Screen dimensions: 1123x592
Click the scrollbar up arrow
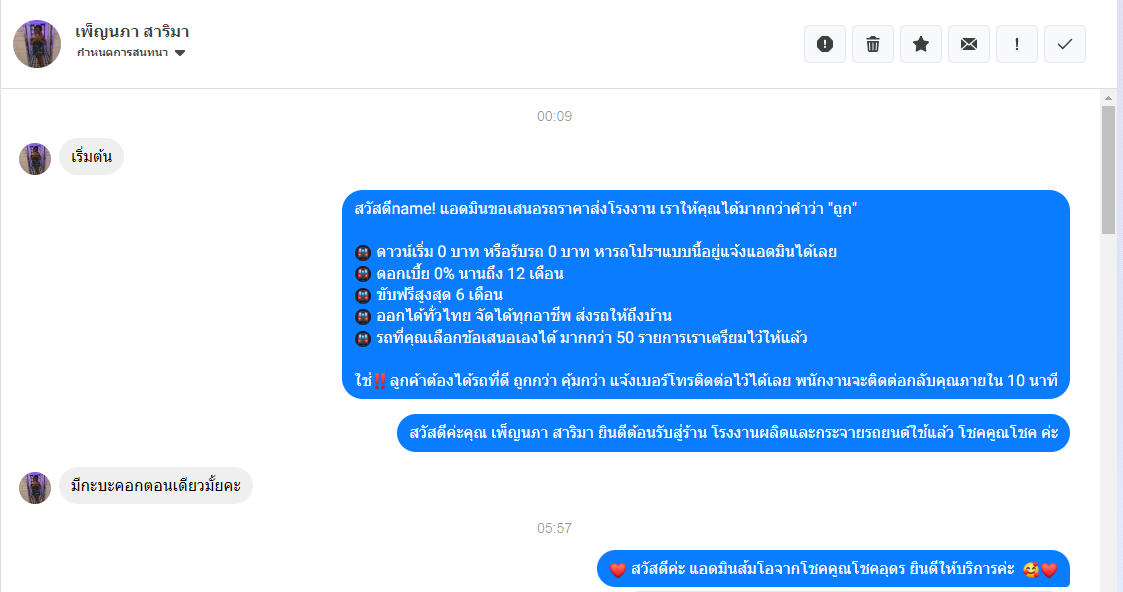pos(1108,98)
